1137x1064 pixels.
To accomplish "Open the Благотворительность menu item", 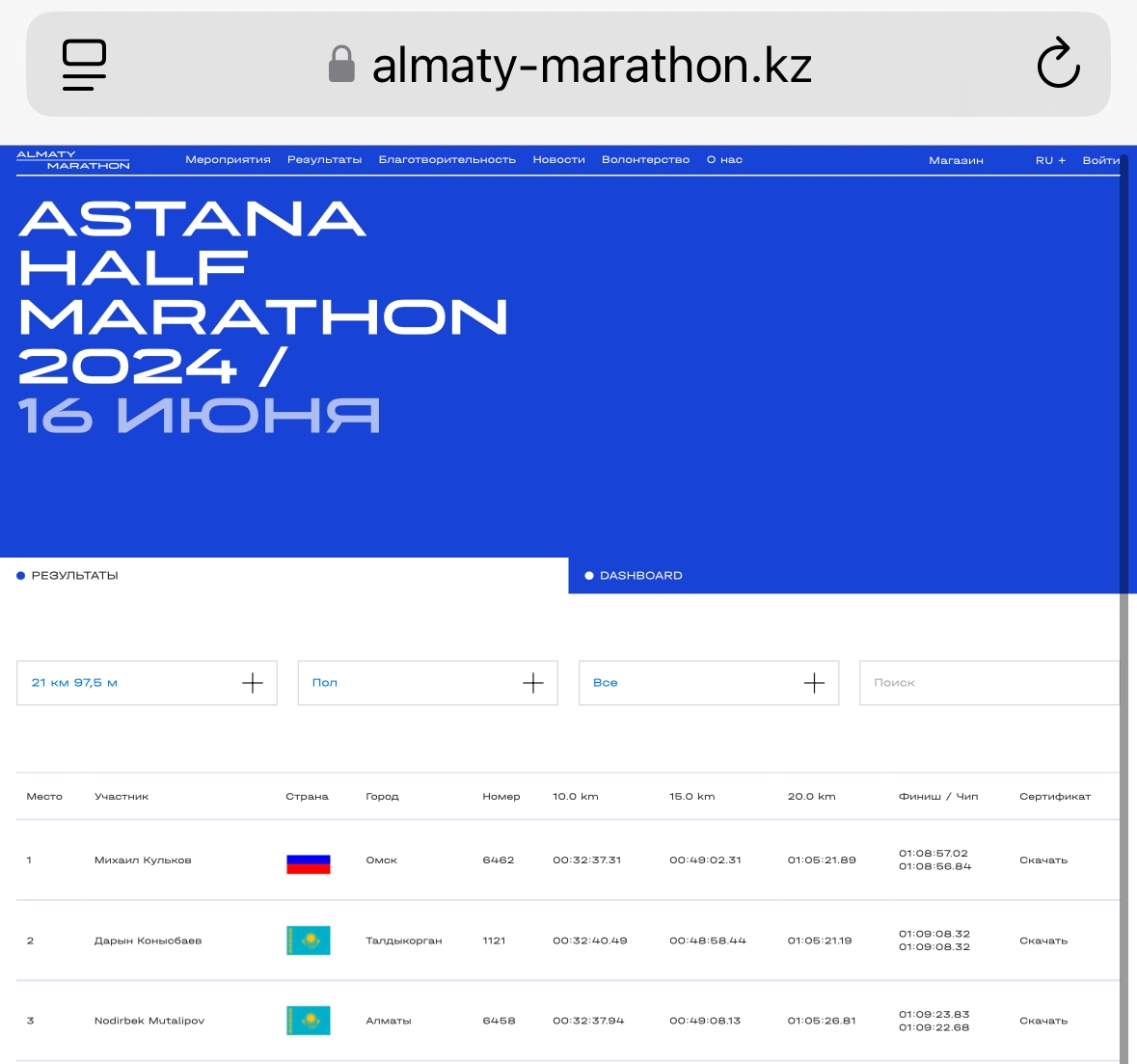I will [447, 160].
